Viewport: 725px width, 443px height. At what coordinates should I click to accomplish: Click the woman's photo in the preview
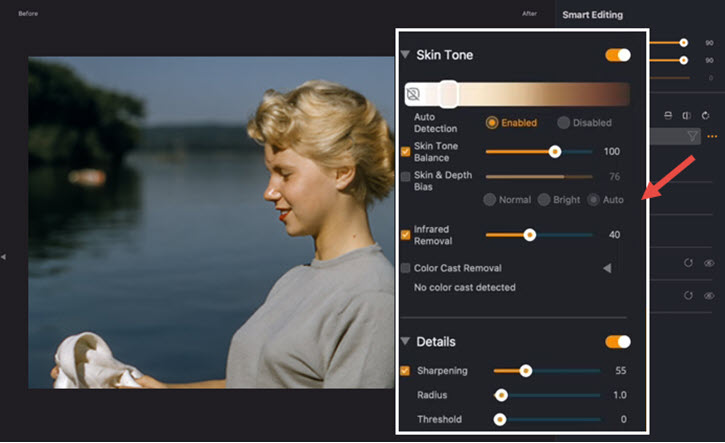211,222
